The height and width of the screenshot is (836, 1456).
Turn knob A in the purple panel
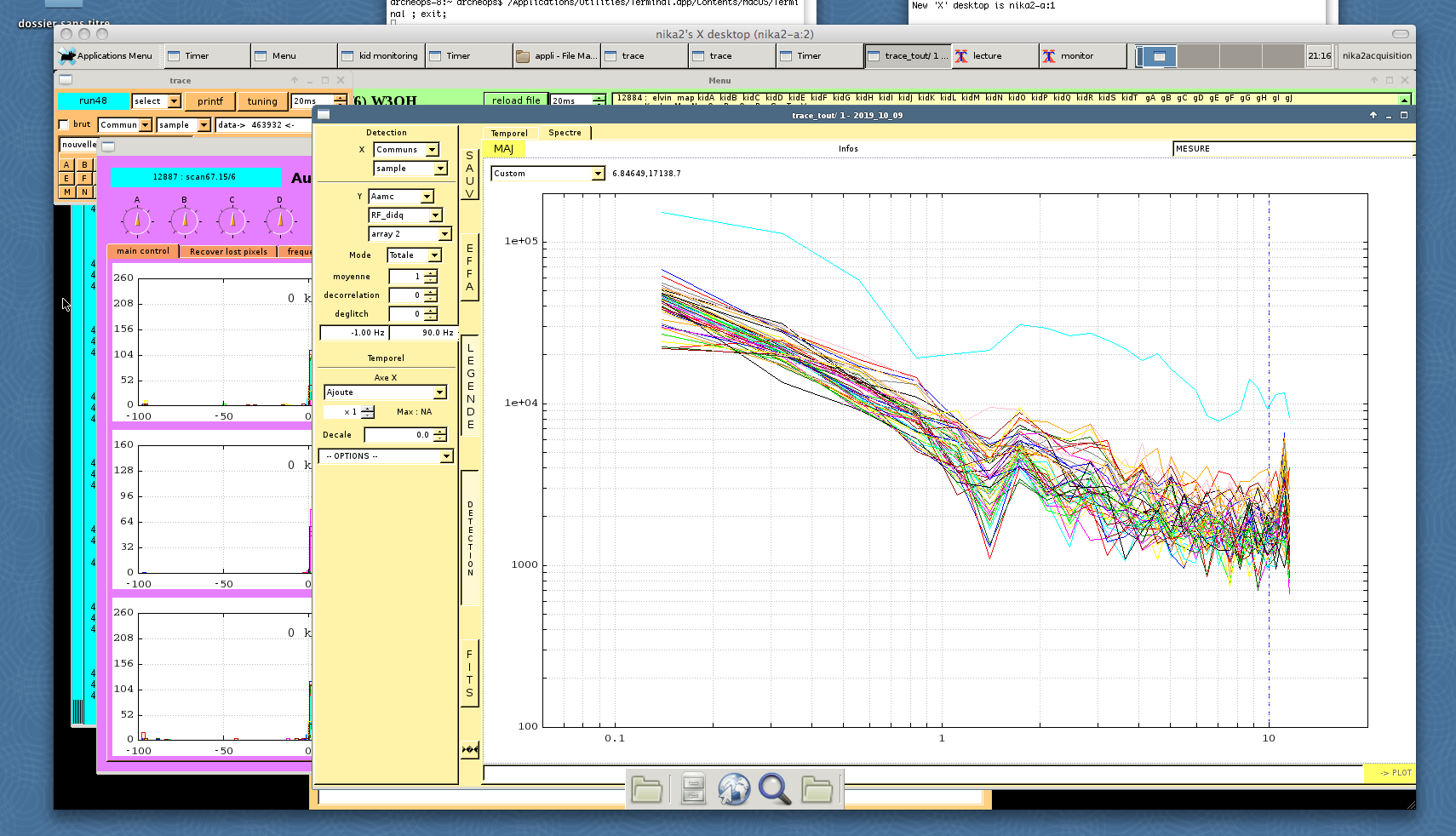coord(137,220)
